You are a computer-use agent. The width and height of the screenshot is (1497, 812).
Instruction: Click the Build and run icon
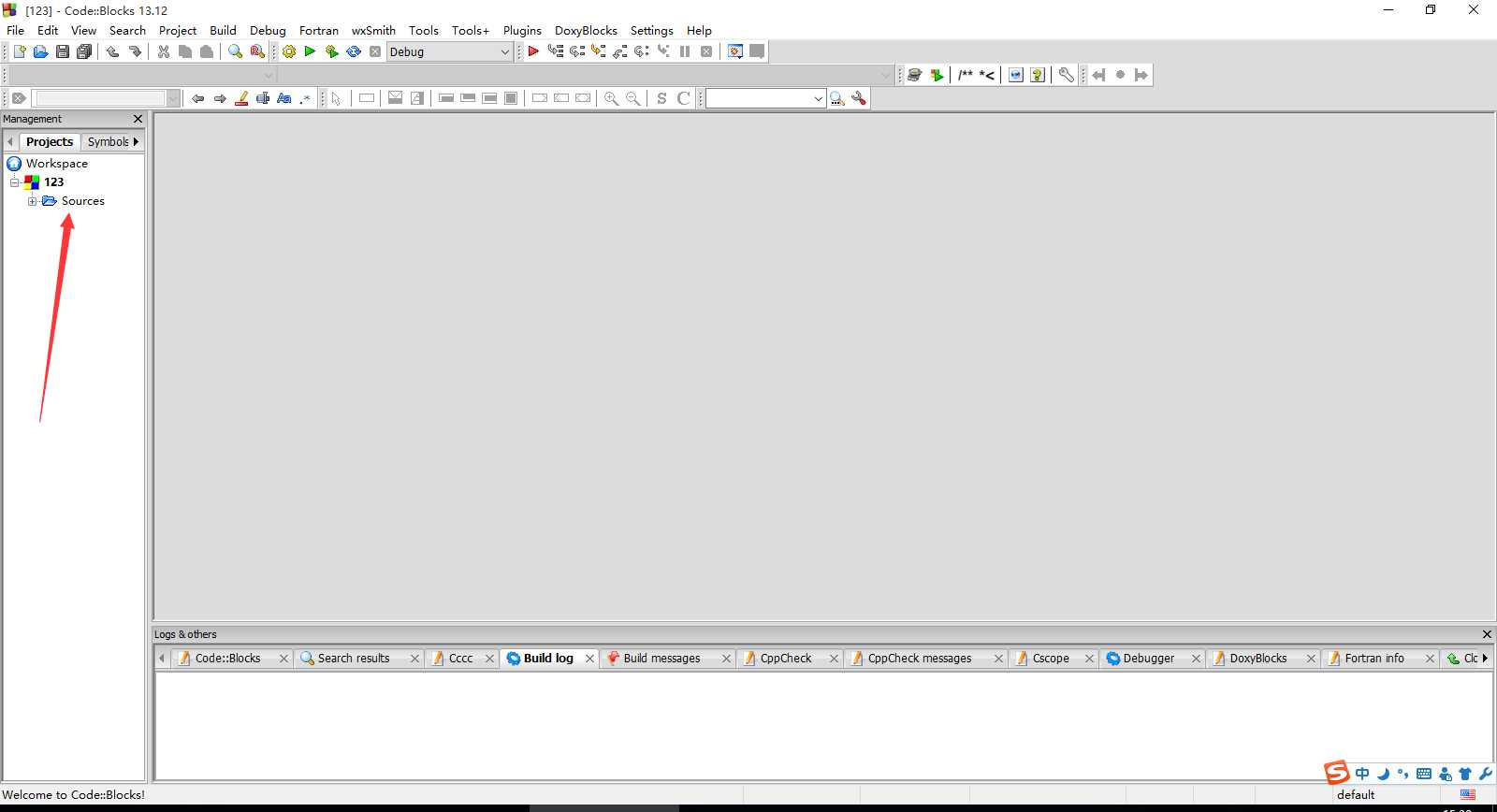pyautogui.click(x=331, y=51)
